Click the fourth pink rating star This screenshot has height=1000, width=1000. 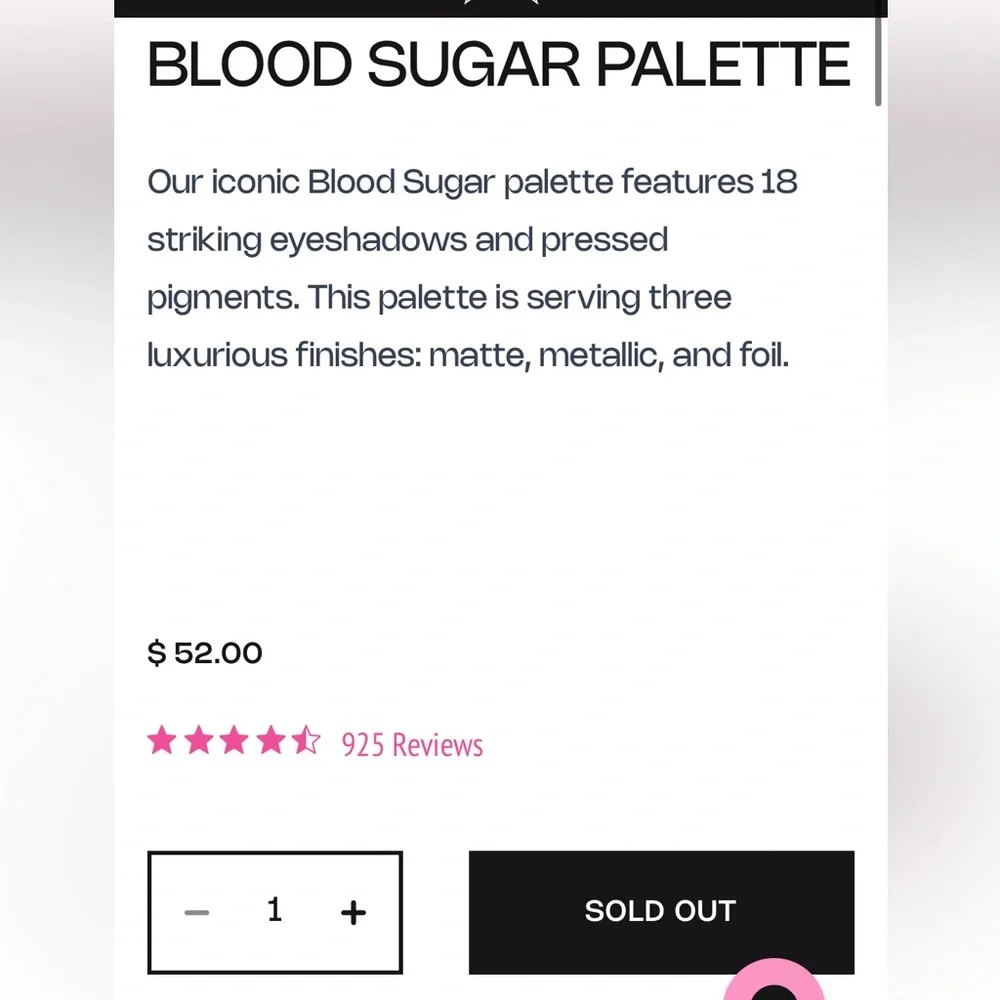(271, 740)
